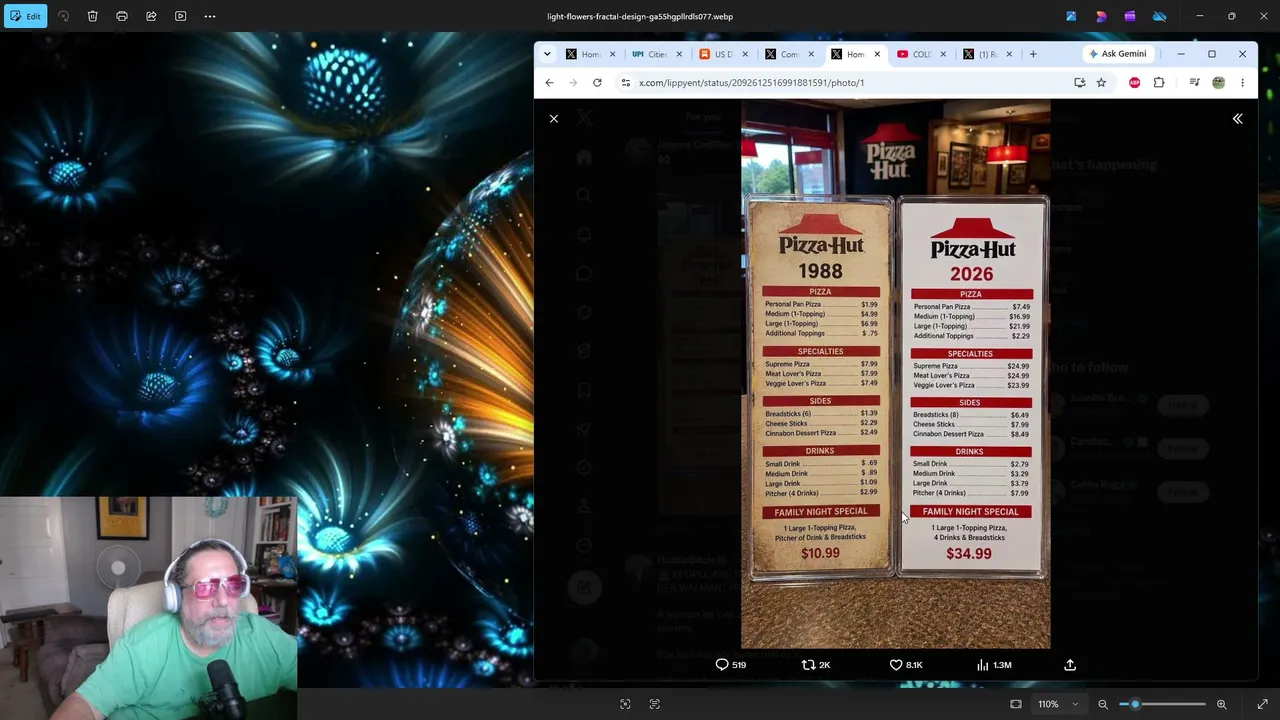
Task: Rotate the image in Photos app
Action: [x=63, y=16]
